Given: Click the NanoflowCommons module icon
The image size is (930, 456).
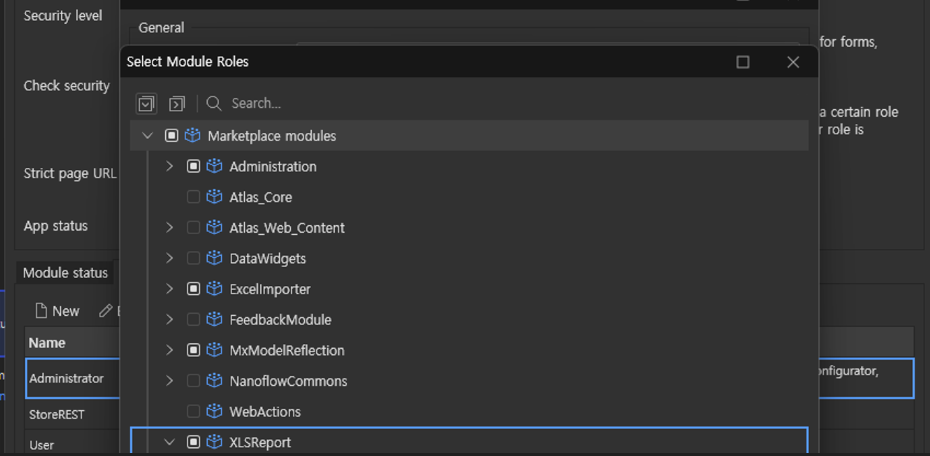Looking at the screenshot, I should 214,381.
